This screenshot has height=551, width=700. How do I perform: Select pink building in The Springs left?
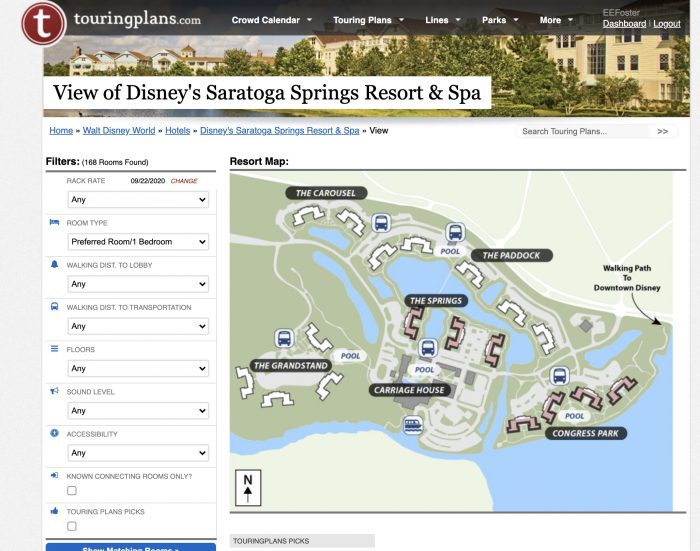[x=413, y=323]
